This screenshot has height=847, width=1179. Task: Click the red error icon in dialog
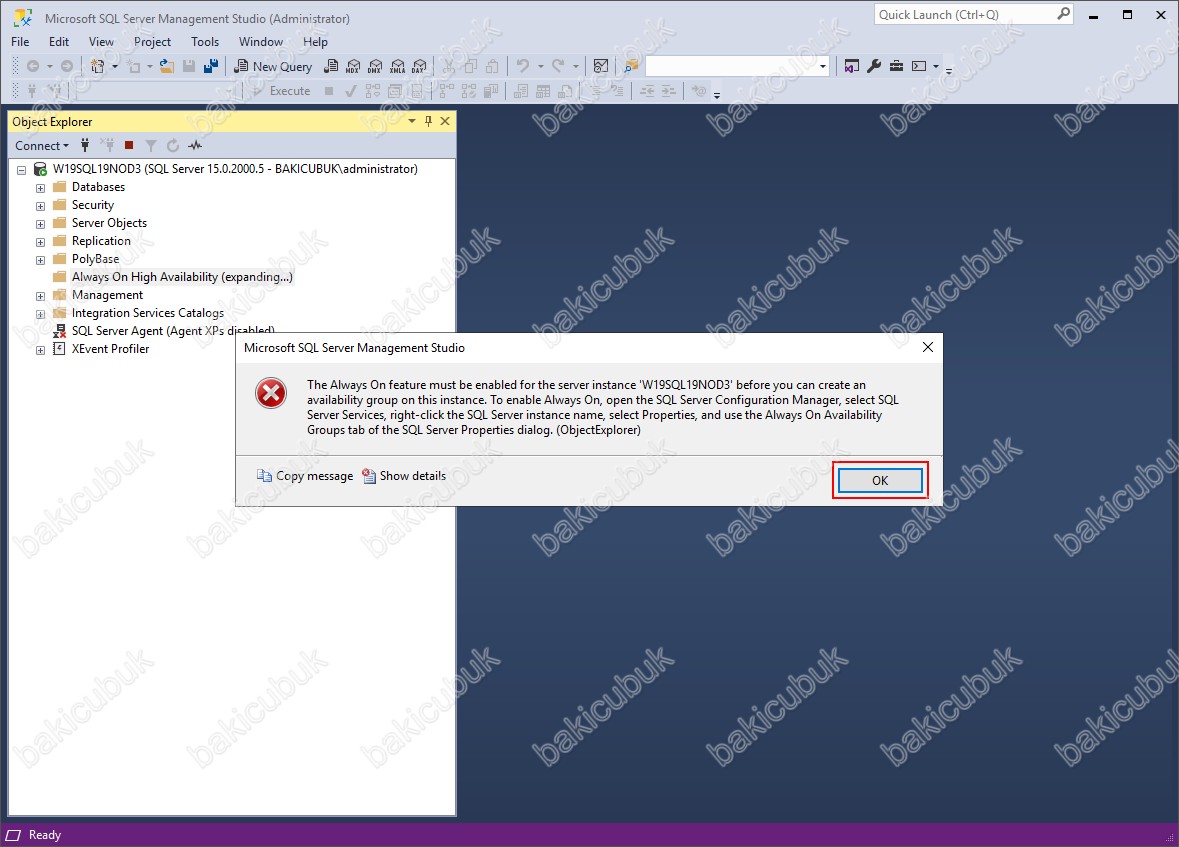tap(271, 393)
